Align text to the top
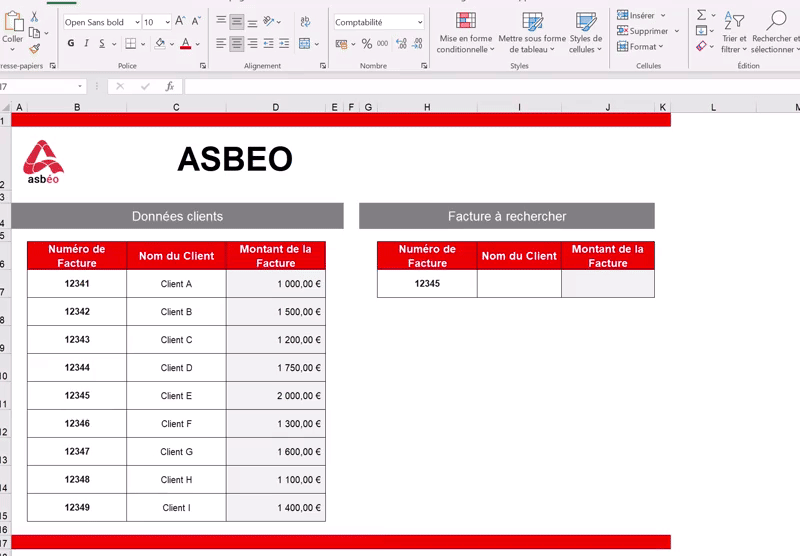Viewport: 800px width, 556px height. 221,21
